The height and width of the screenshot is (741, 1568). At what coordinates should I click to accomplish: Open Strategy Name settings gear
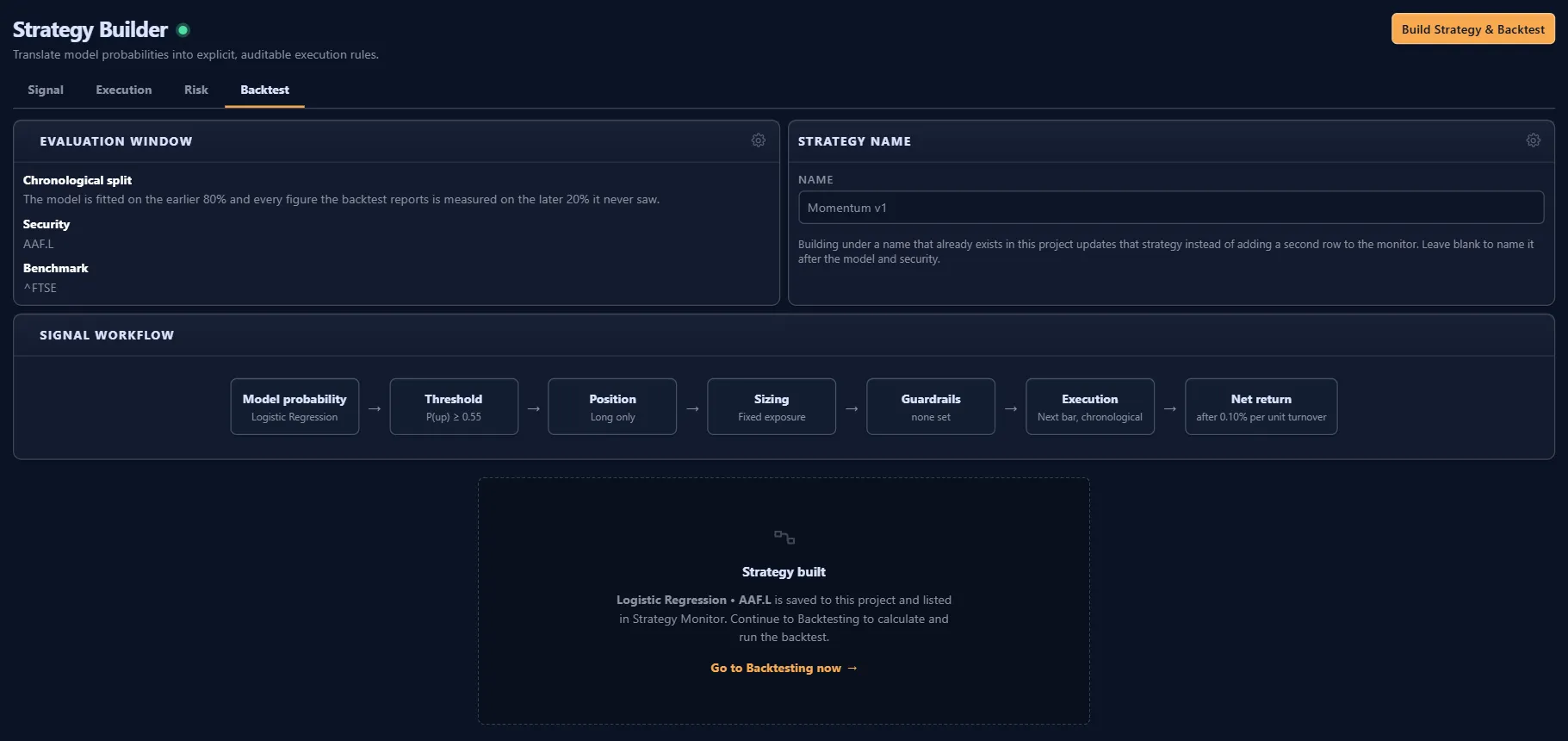point(1533,140)
